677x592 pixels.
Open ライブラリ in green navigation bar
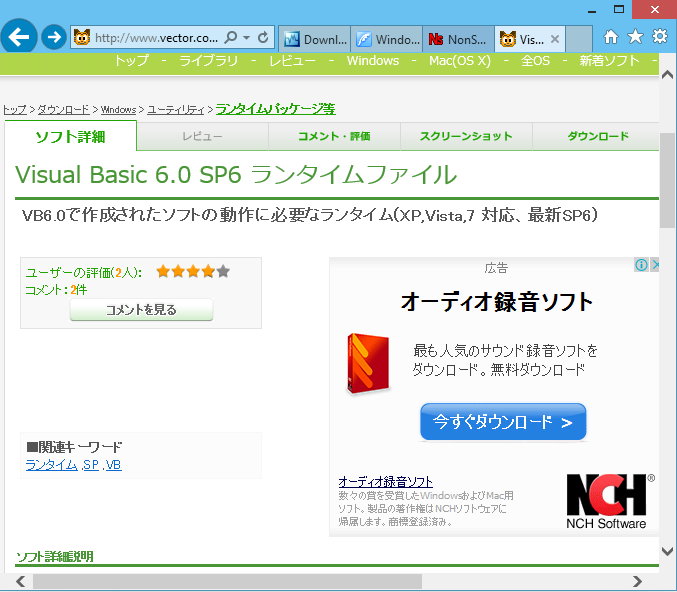tap(209, 61)
